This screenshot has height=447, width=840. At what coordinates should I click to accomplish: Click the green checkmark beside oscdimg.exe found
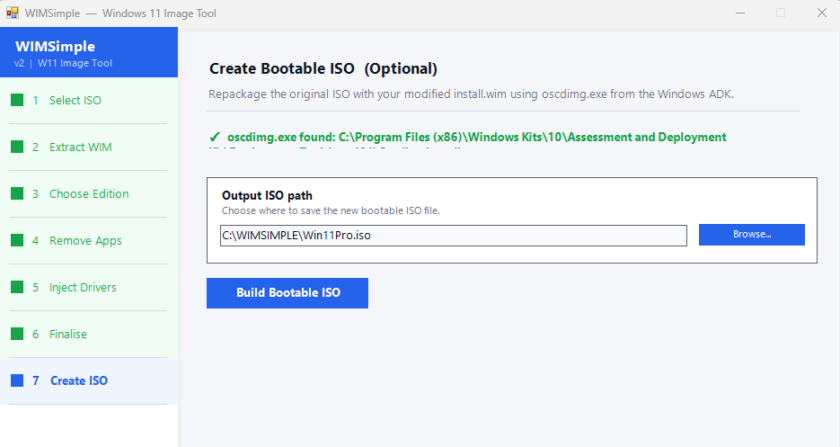215,137
